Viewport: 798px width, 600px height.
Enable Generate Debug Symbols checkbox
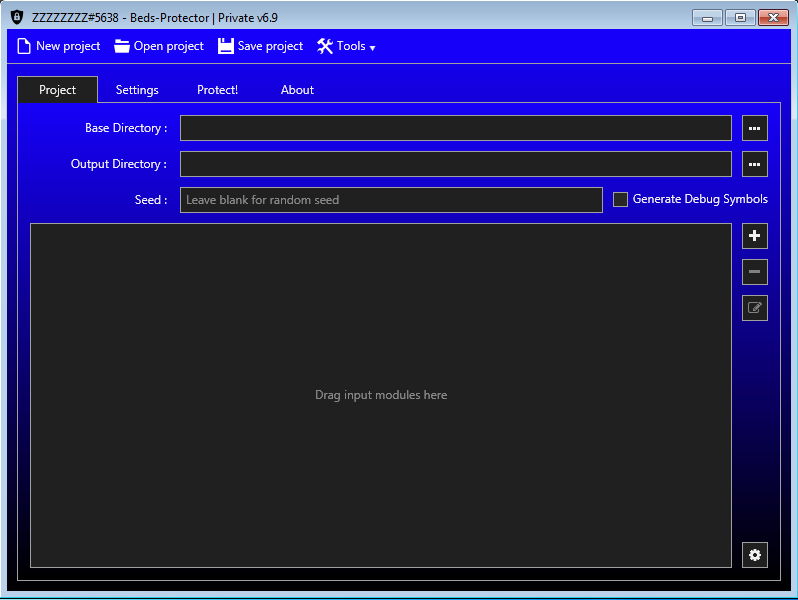pyautogui.click(x=620, y=200)
